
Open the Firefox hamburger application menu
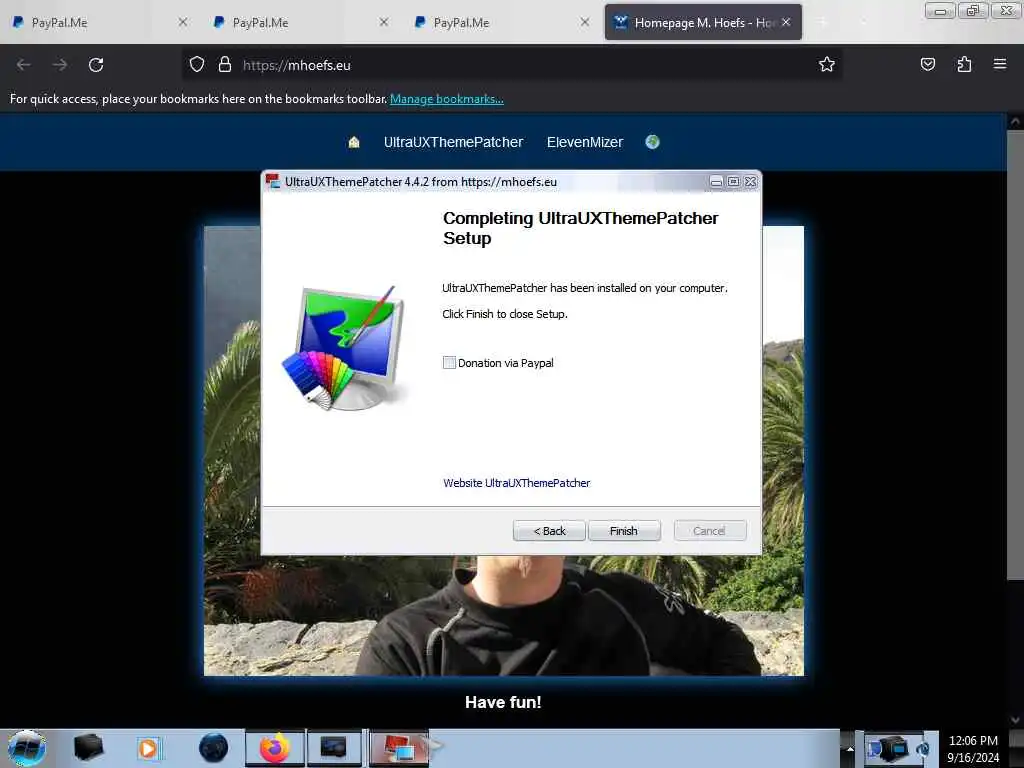pyautogui.click(x=1000, y=64)
